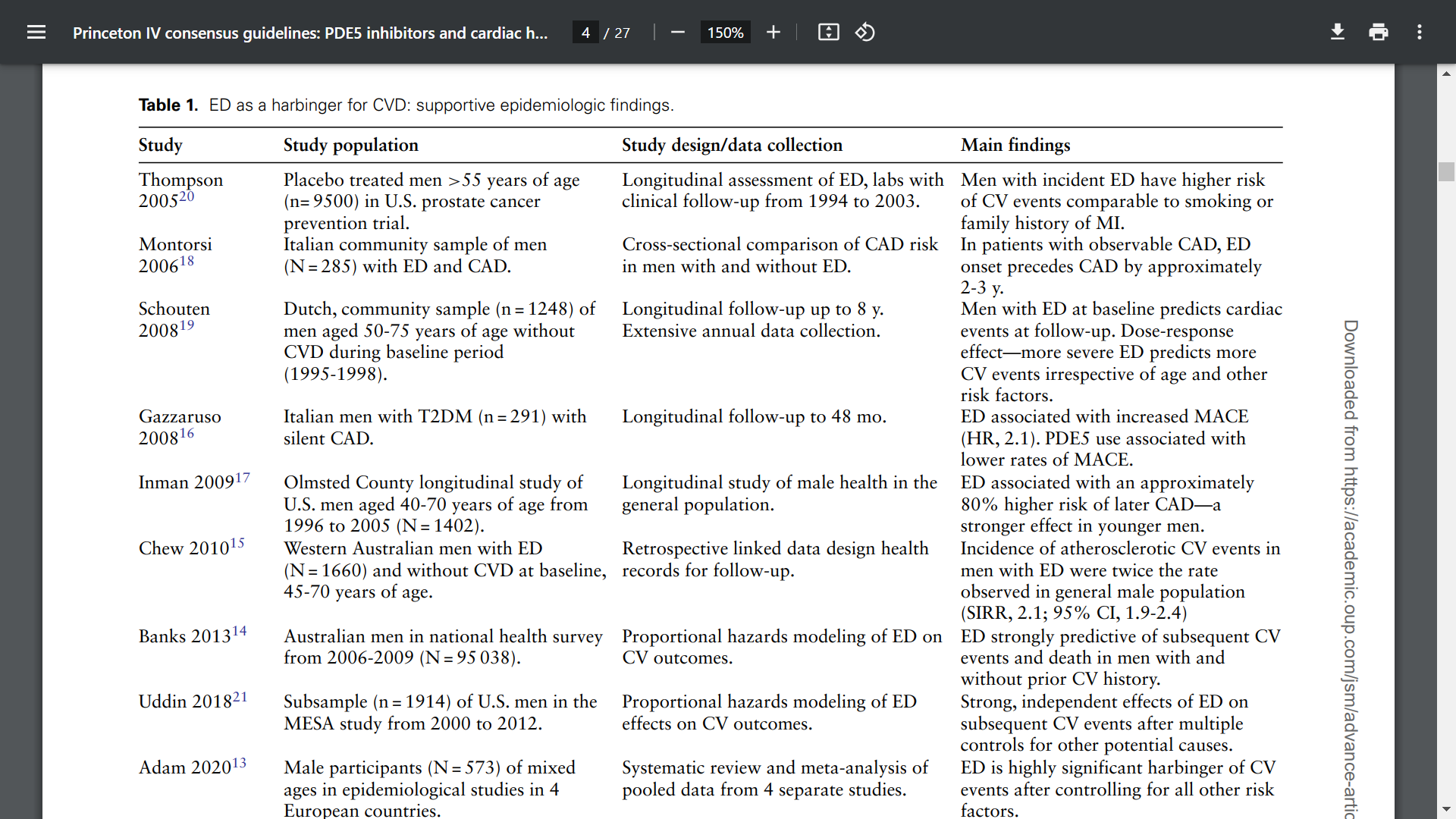Open reference 17 next to Inman 2009
Image resolution: width=1456 pixels, height=819 pixels.
pyautogui.click(x=243, y=478)
